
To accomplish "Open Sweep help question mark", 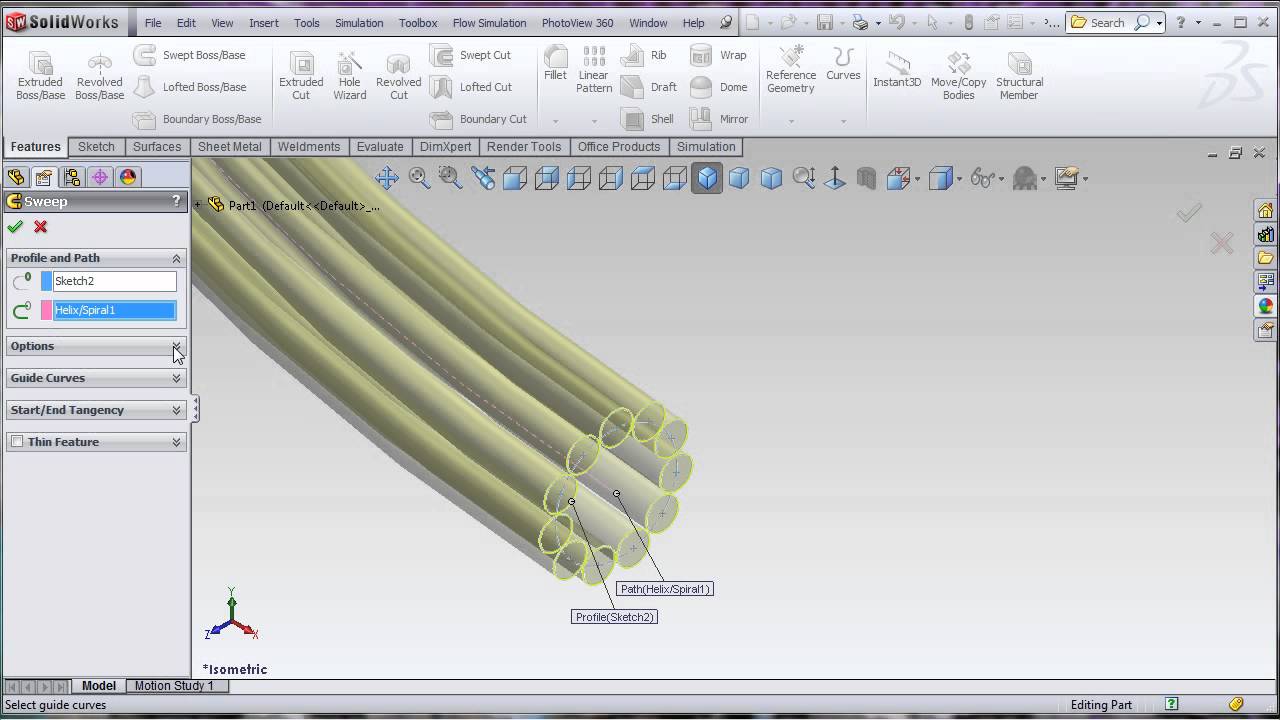I will [x=177, y=201].
